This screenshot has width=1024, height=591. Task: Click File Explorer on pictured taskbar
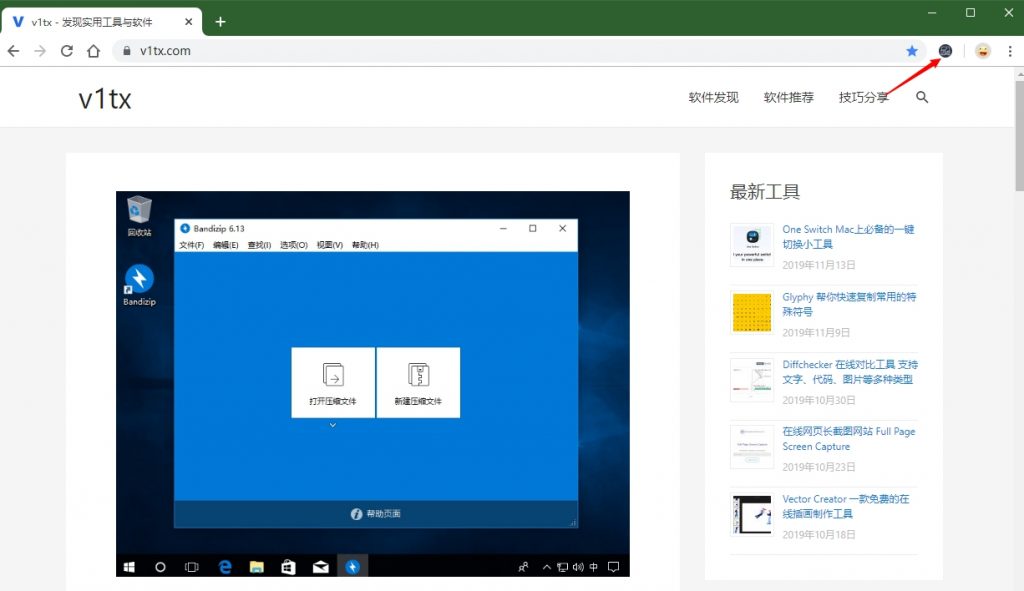pos(257,567)
